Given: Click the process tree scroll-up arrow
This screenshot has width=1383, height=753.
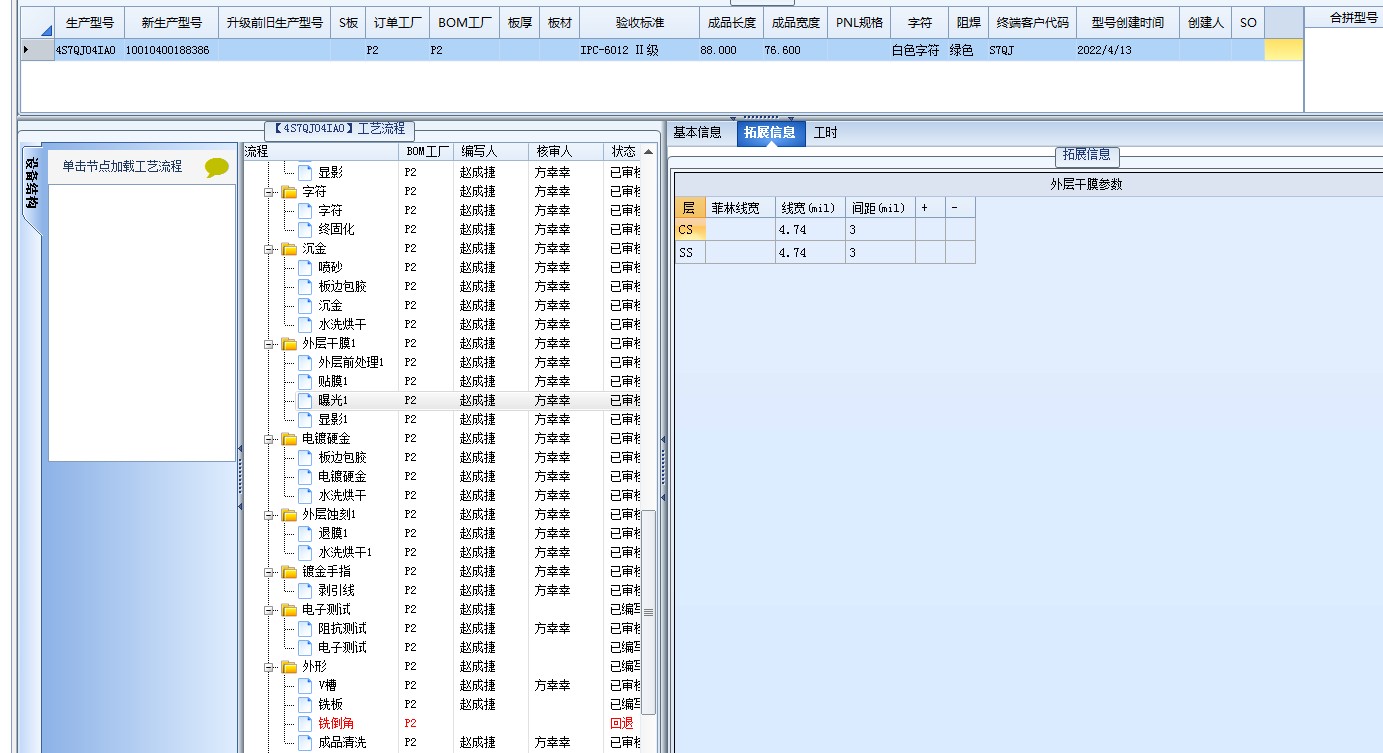Looking at the screenshot, I should [x=649, y=152].
